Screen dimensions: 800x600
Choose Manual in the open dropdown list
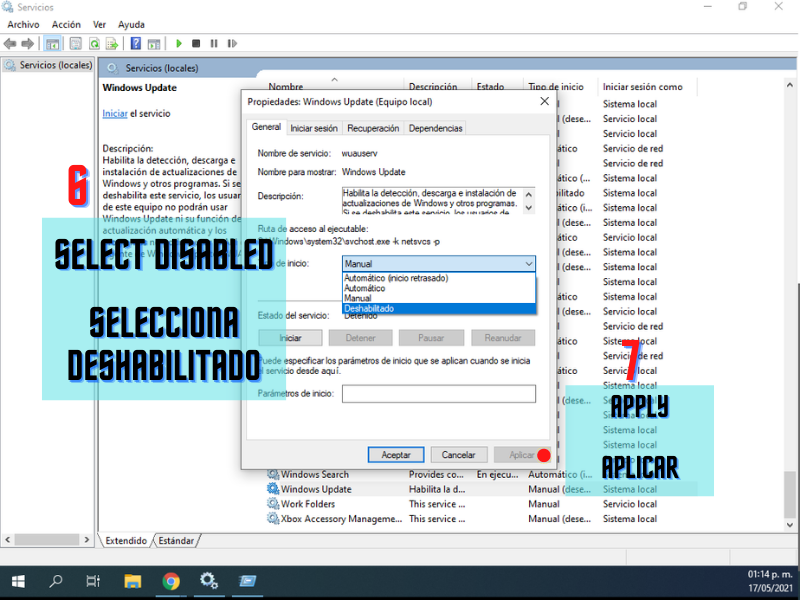(x=439, y=298)
